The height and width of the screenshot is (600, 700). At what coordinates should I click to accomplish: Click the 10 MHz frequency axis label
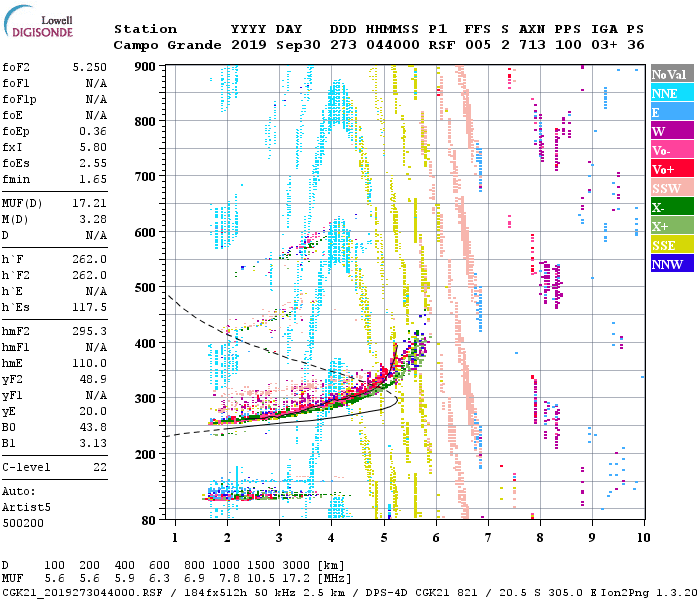pyautogui.click(x=643, y=538)
